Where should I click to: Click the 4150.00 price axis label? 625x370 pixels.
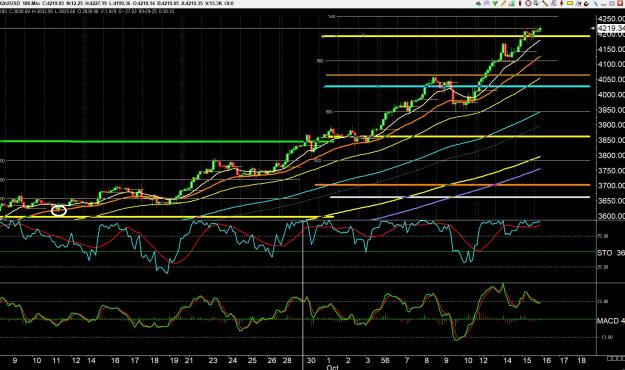click(611, 49)
